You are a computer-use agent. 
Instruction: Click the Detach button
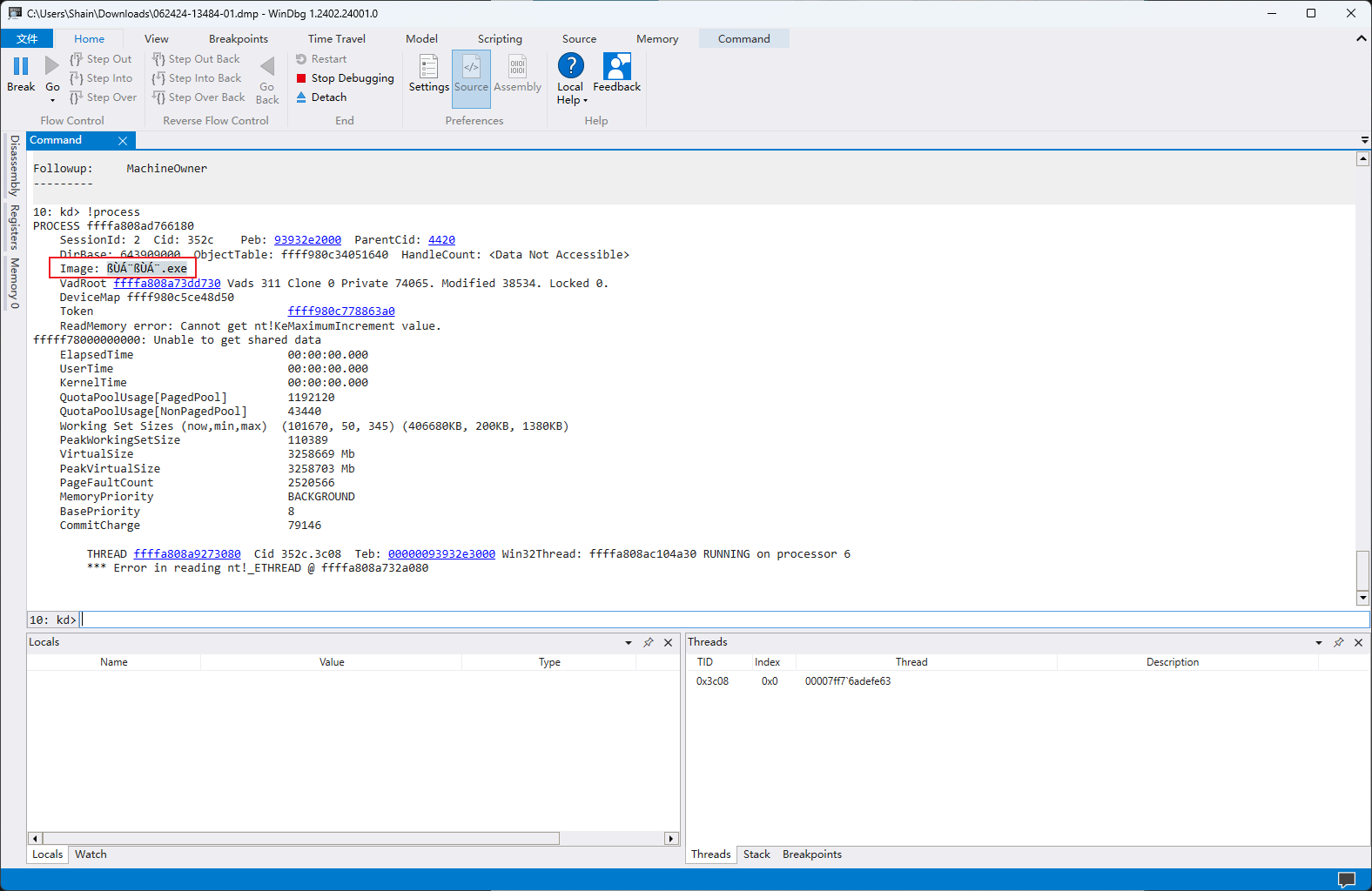(x=321, y=97)
